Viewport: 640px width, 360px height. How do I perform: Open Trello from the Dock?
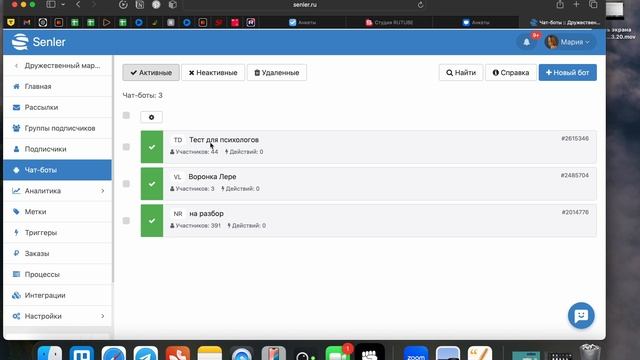[82, 353]
